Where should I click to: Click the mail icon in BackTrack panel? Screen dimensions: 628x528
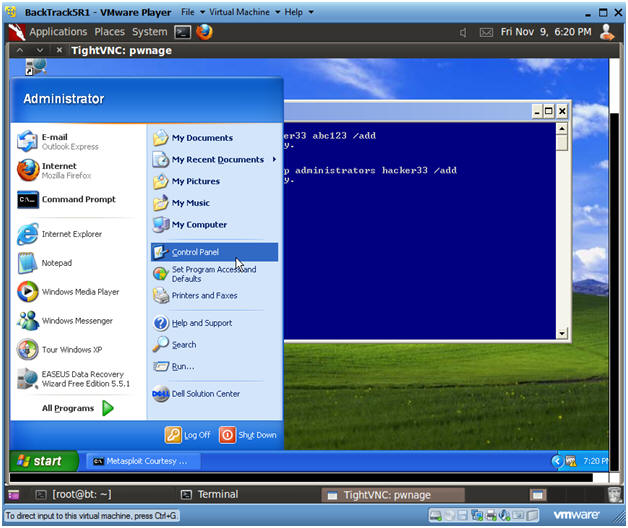[x=486, y=32]
